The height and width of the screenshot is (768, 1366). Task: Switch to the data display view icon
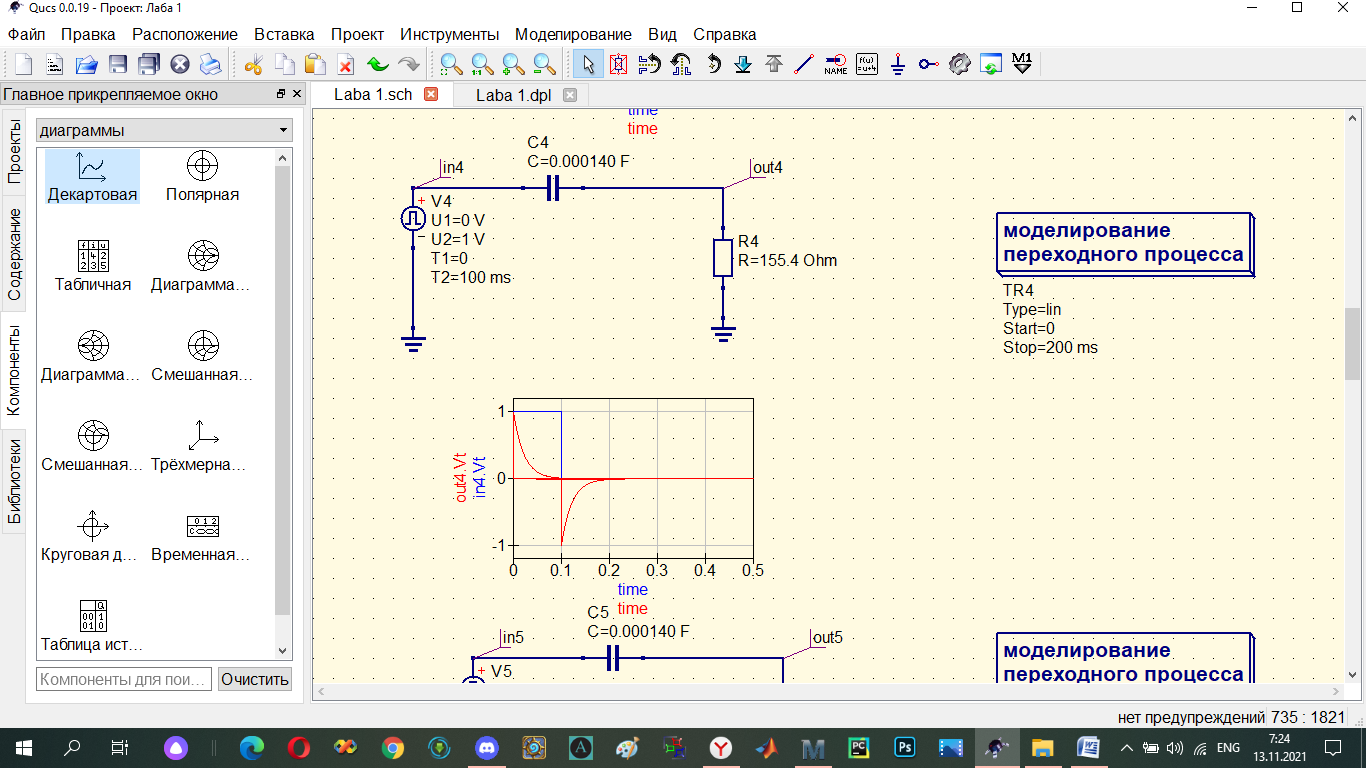990,65
